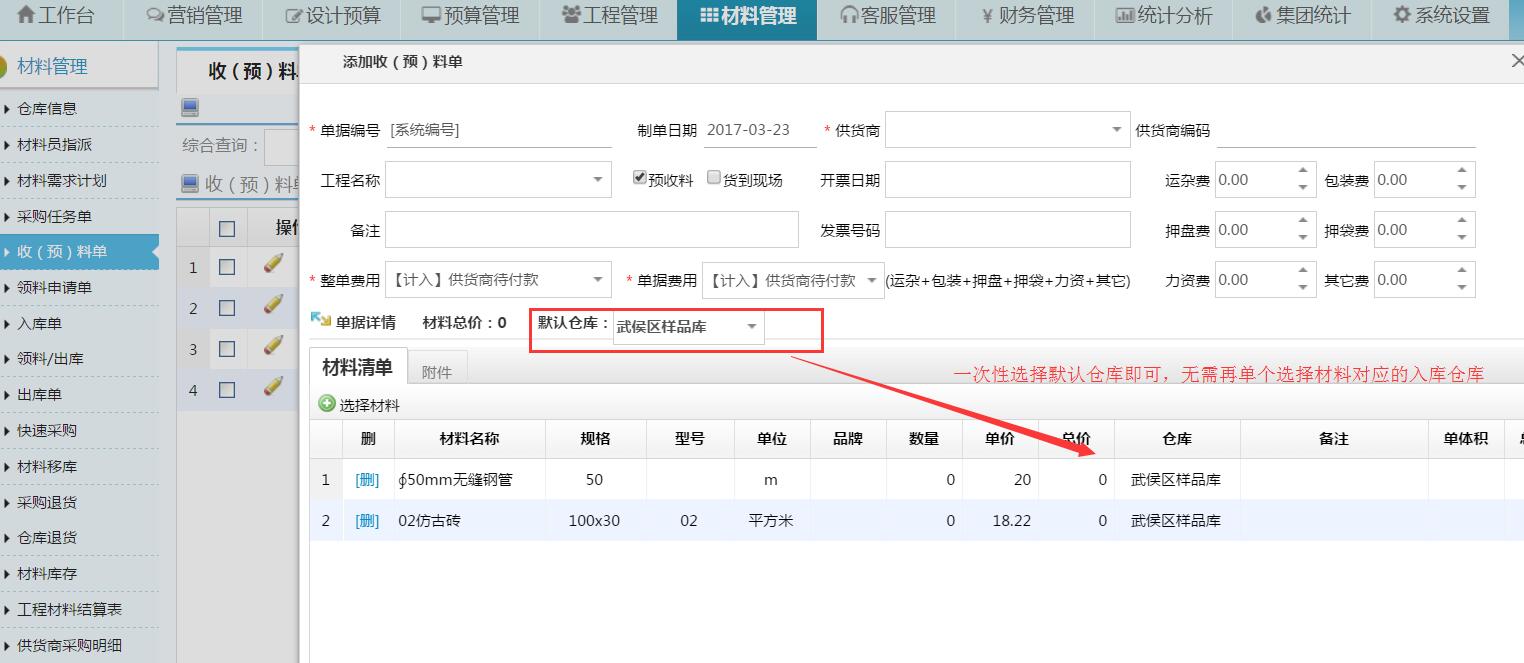Screen dimensions: 1524x663
Task: Click the 发票号码 input field
Action: (1007, 230)
